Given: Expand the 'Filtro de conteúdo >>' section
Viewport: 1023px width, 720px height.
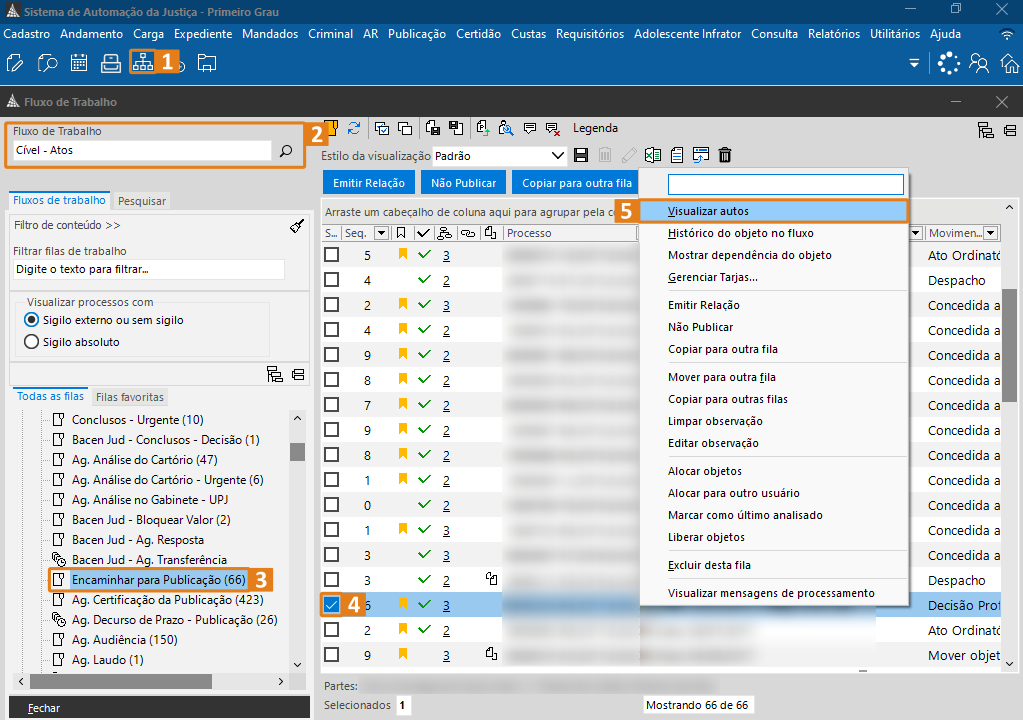Looking at the screenshot, I should pyautogui.click(x=67, y=225).
